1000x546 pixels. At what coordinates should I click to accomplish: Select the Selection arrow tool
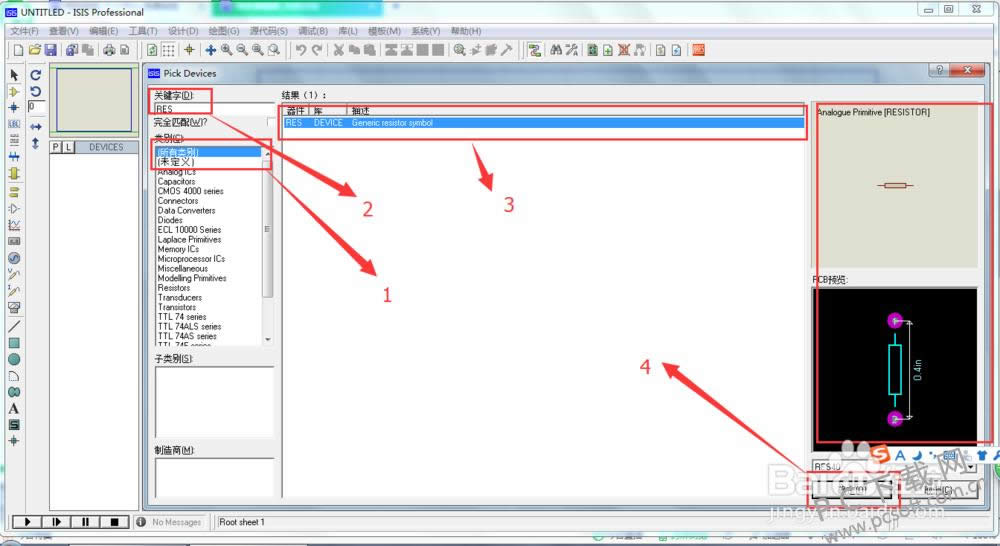point(14,75)
